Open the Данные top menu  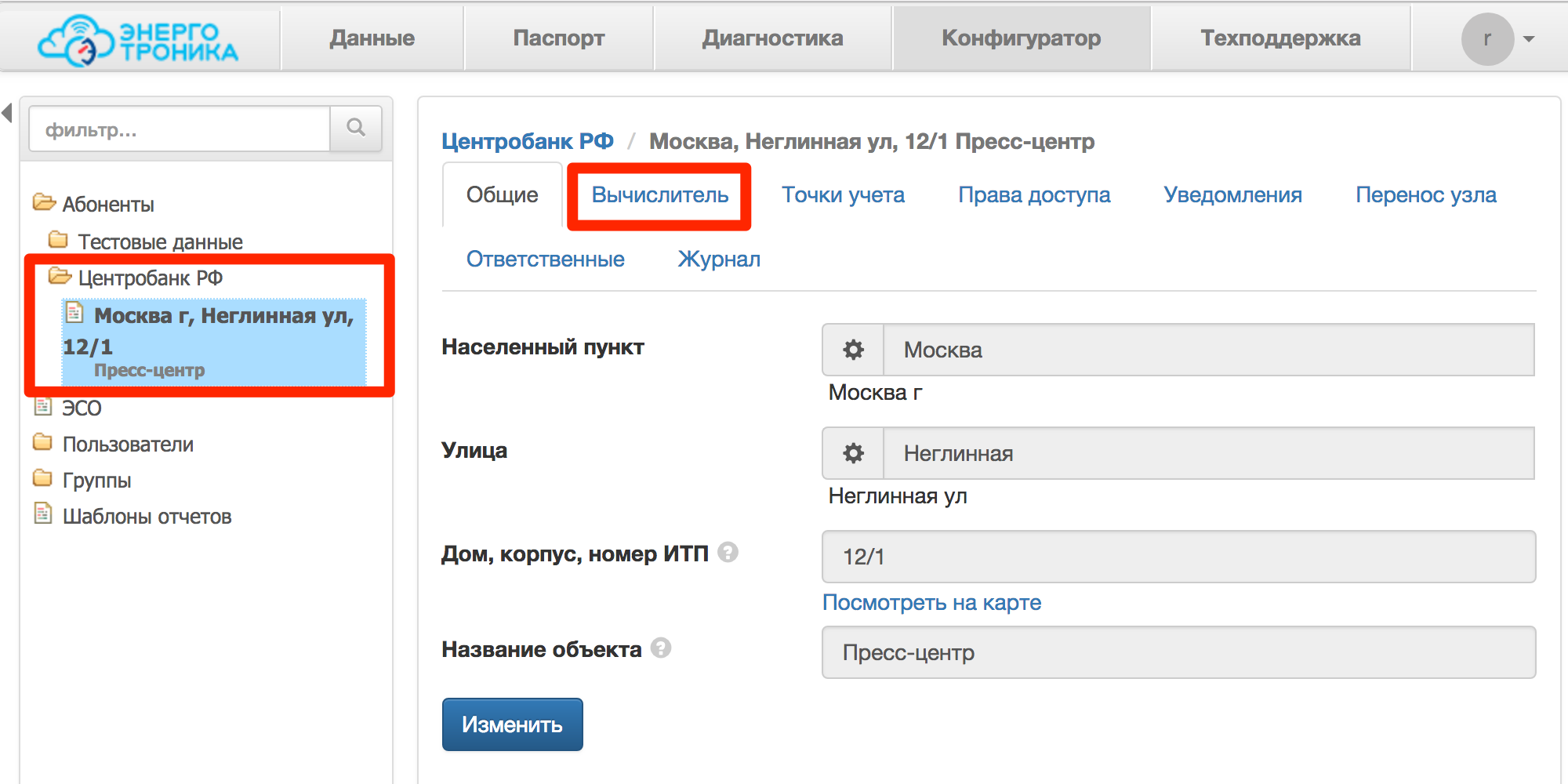point(372,38)
